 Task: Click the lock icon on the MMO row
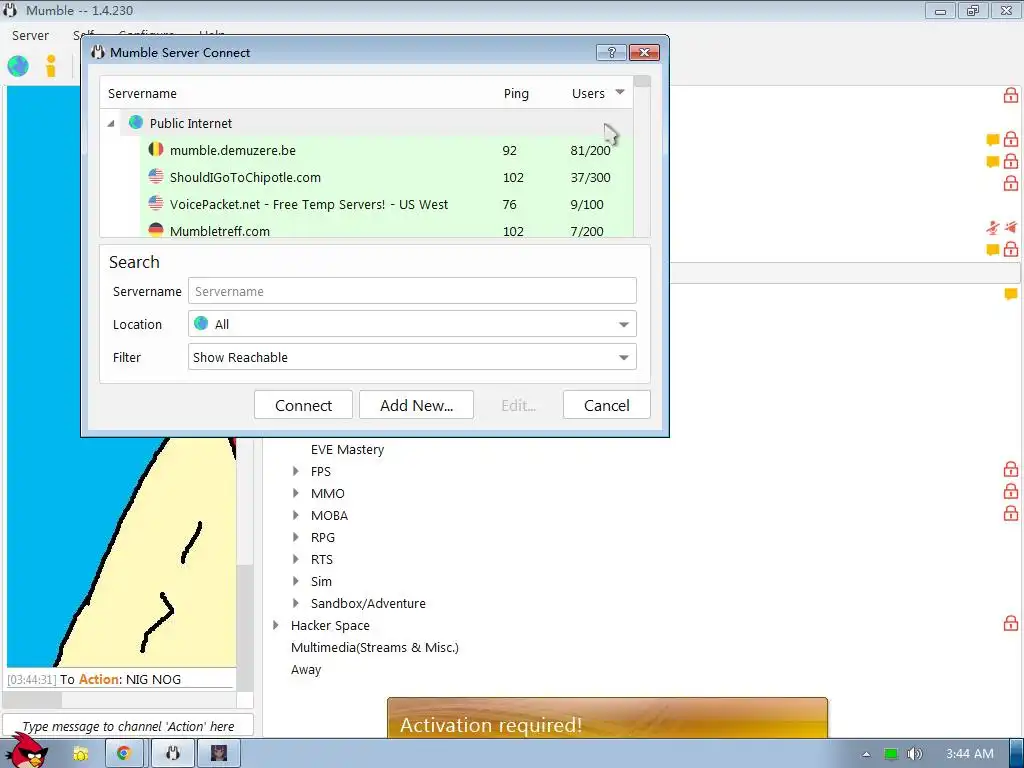point(1010,491)
